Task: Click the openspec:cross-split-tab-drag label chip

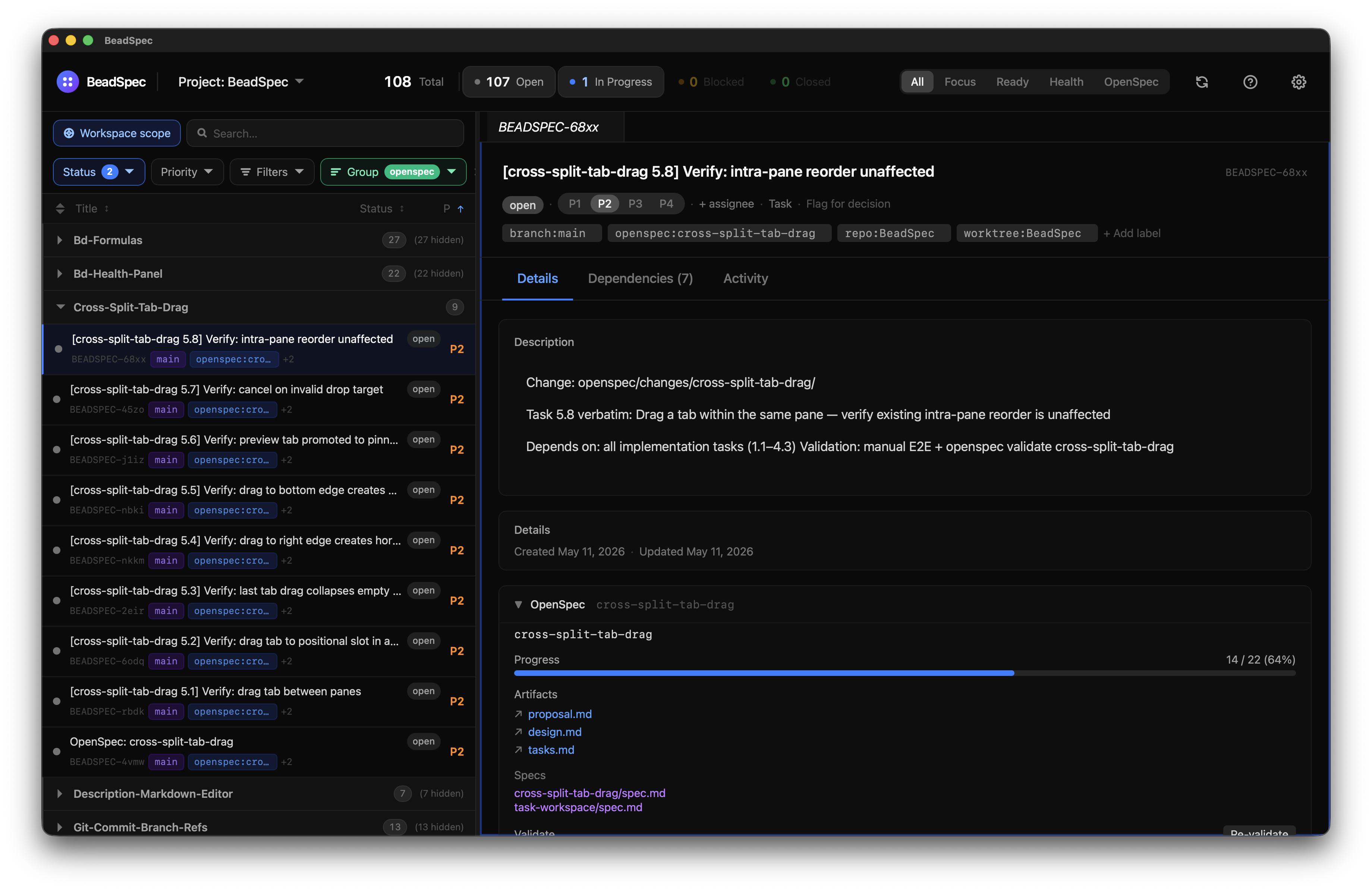Action: coord(720,233)
